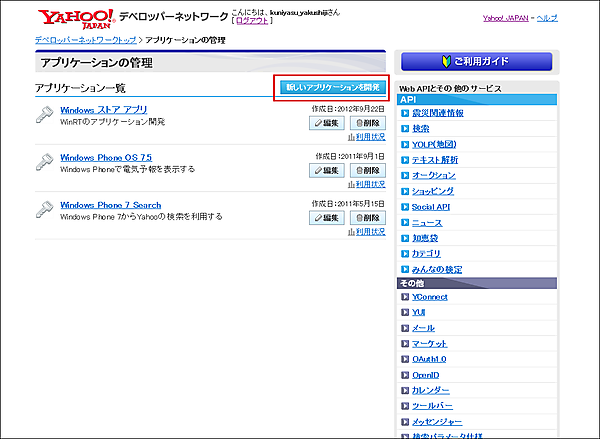Go to the Yahoo! JAPAN link in header

click(505, 18)
